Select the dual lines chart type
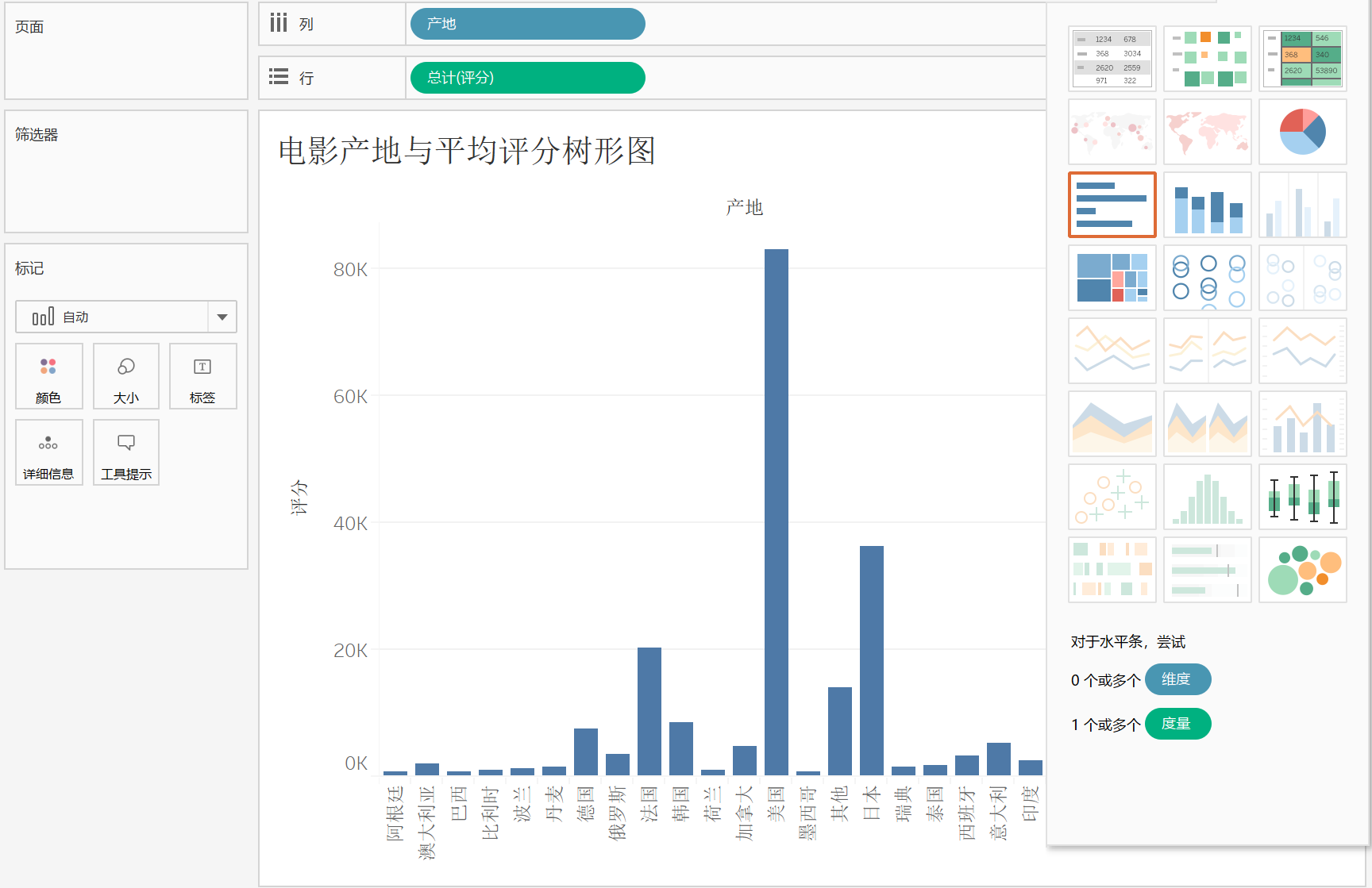 (1302, 351)
